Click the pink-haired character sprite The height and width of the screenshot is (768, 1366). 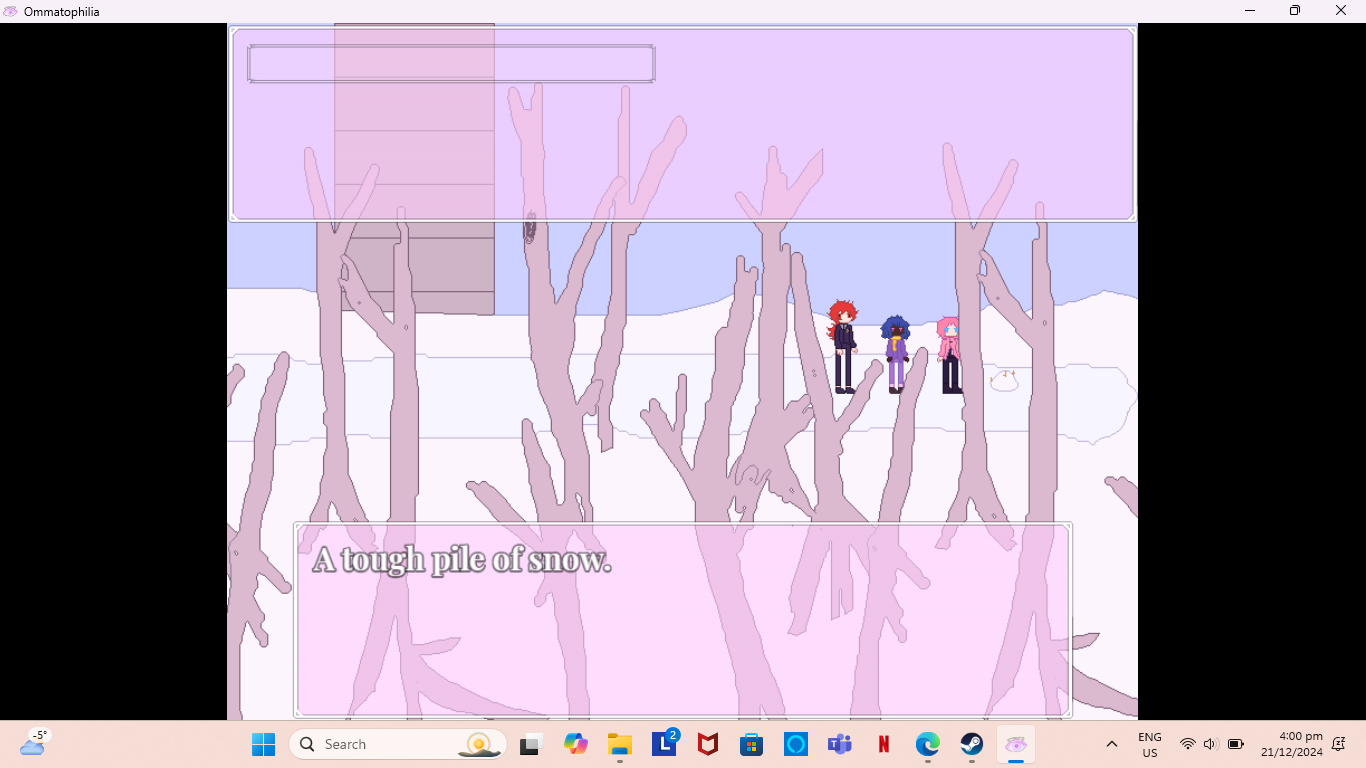pos(949,355)
